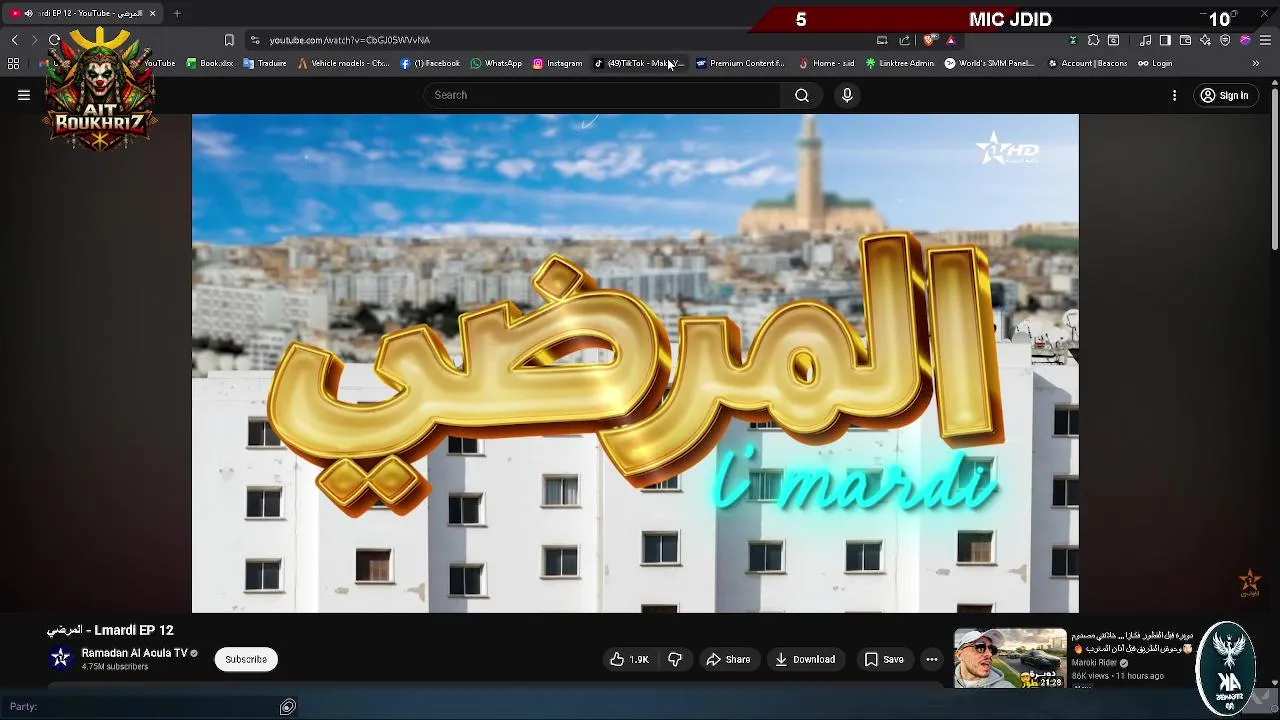Viewport: 1280px width, 720px height.
Task: Go back with browser back arrow
Action: click(x=15, y=40)
